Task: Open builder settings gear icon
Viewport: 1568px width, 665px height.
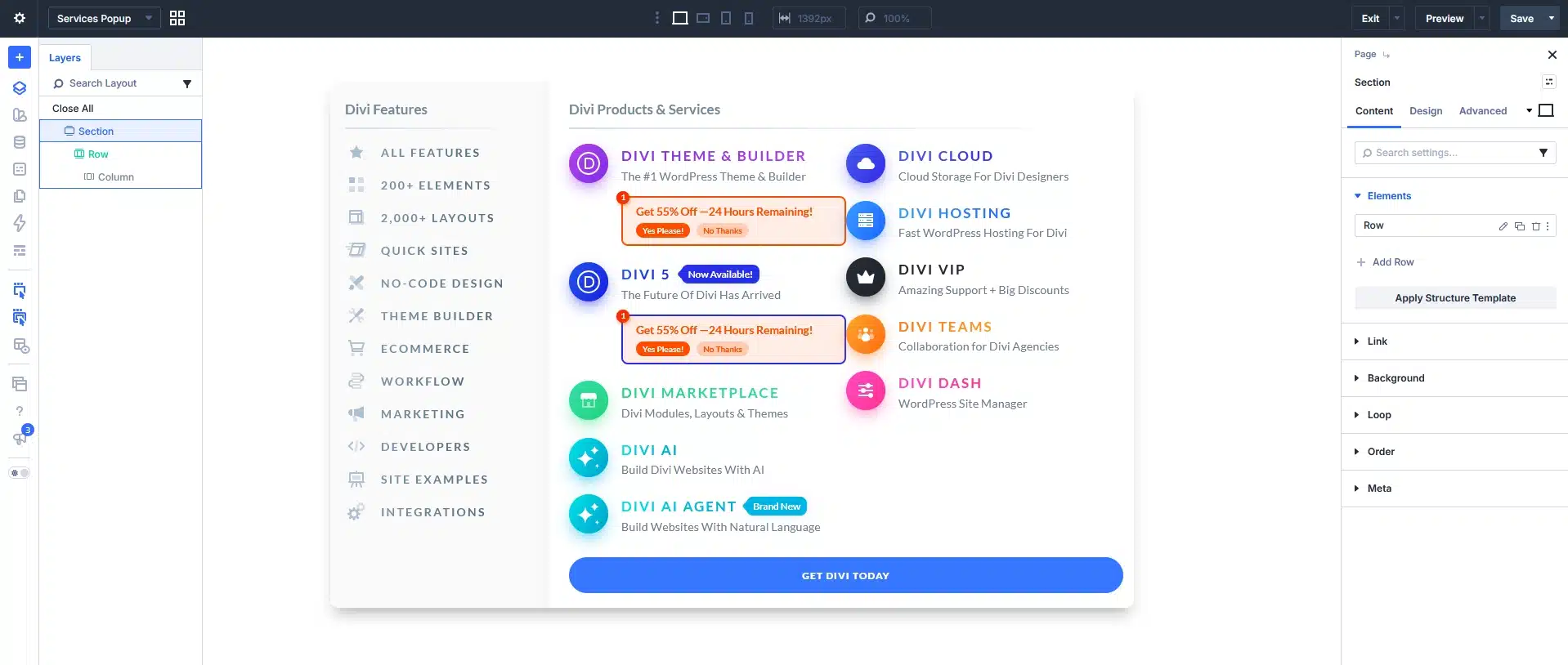Action: tap(20, 18)
